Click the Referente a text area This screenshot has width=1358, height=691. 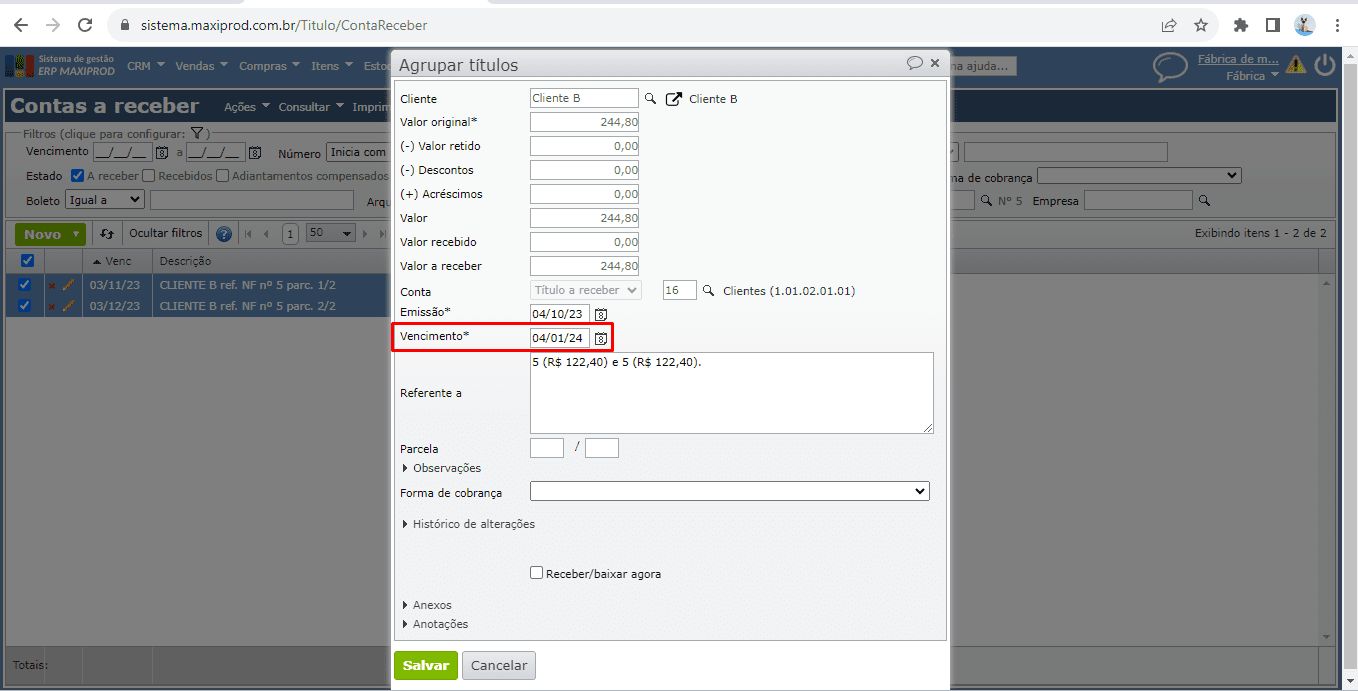click(732, 393)
